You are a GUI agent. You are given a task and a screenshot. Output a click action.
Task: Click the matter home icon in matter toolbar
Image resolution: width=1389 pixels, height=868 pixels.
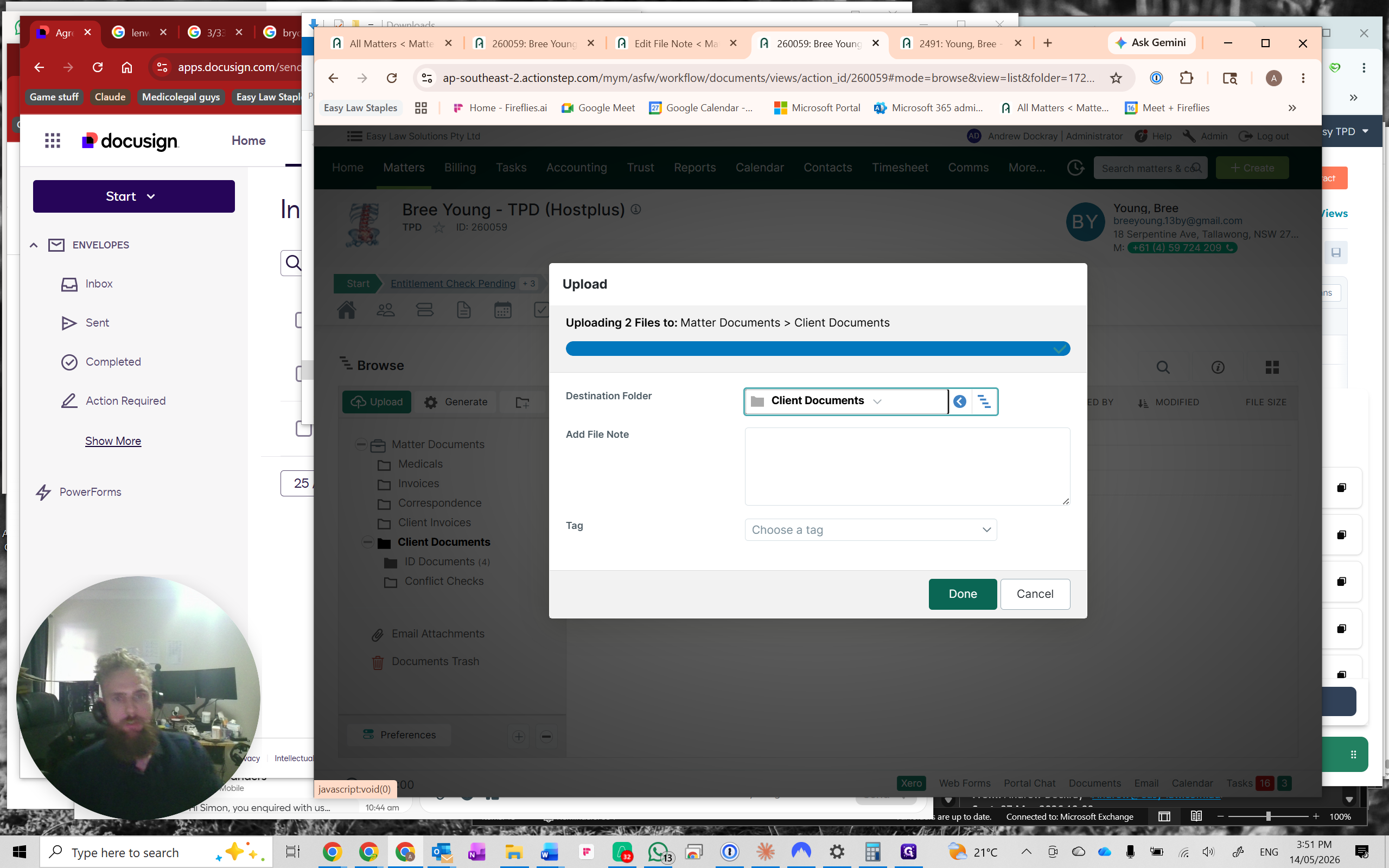[346, 310]
